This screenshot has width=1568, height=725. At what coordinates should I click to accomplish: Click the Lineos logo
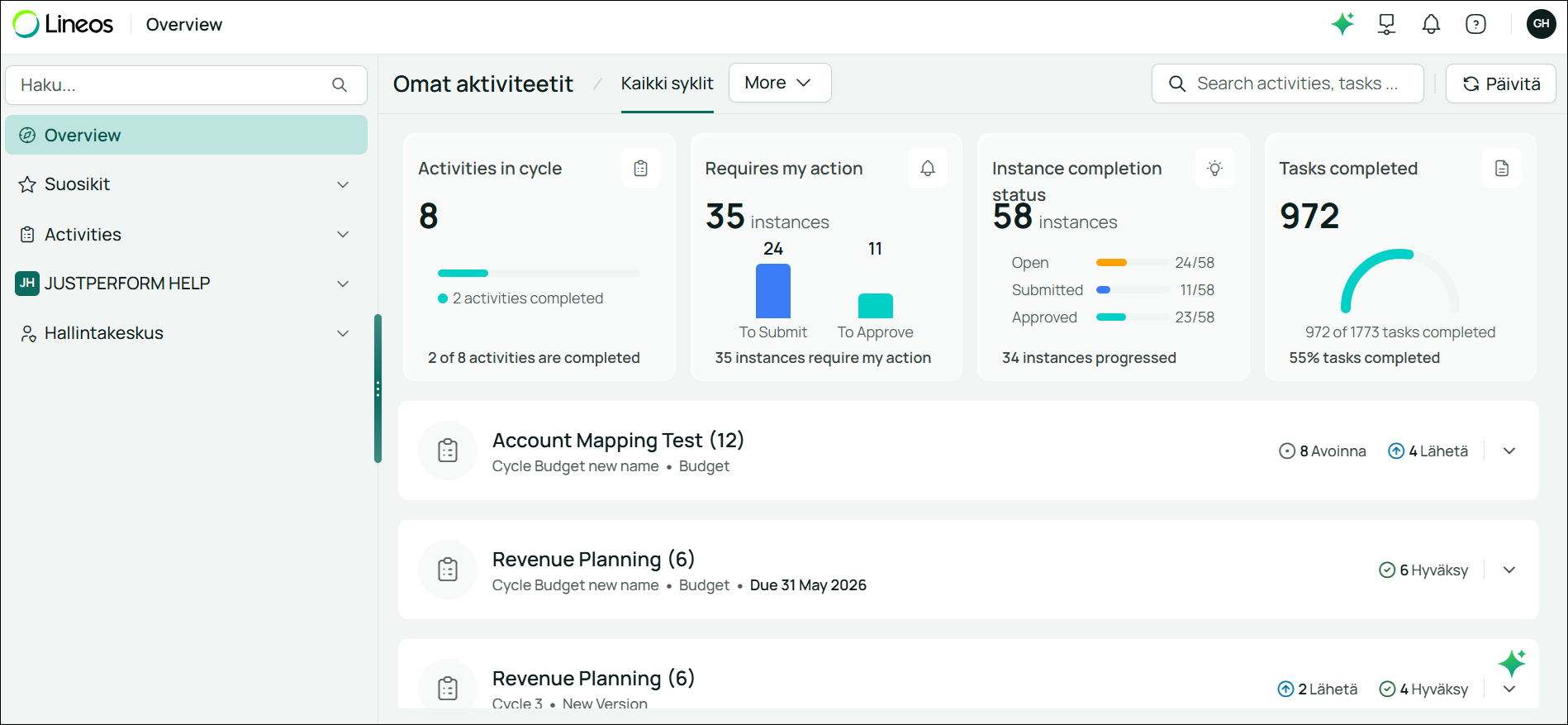point(63,24)
